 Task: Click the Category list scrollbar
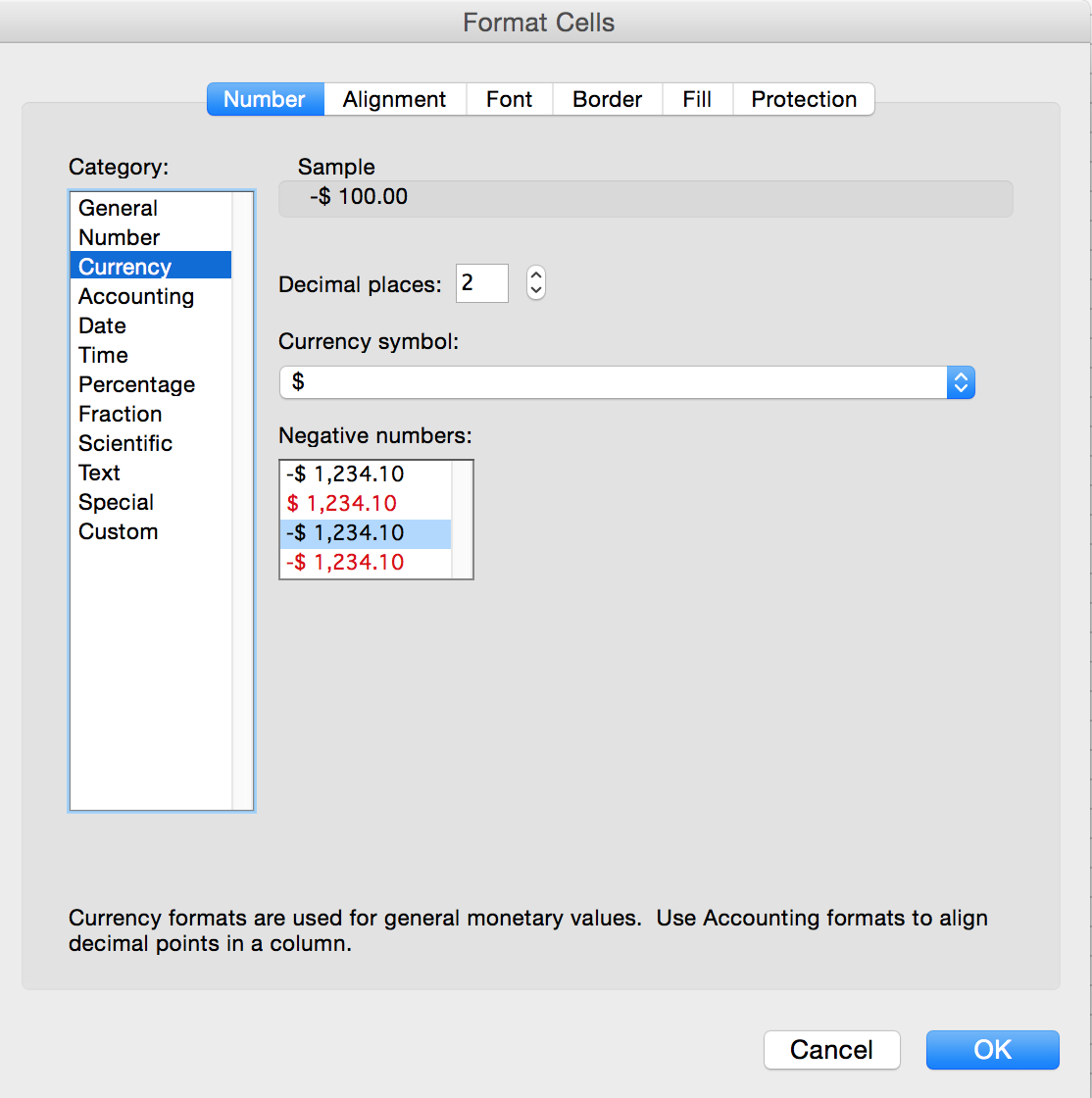click(242, 501)
